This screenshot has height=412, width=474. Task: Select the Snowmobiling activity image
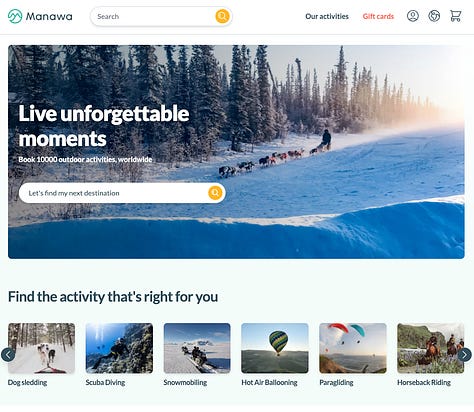click(197, 348)
